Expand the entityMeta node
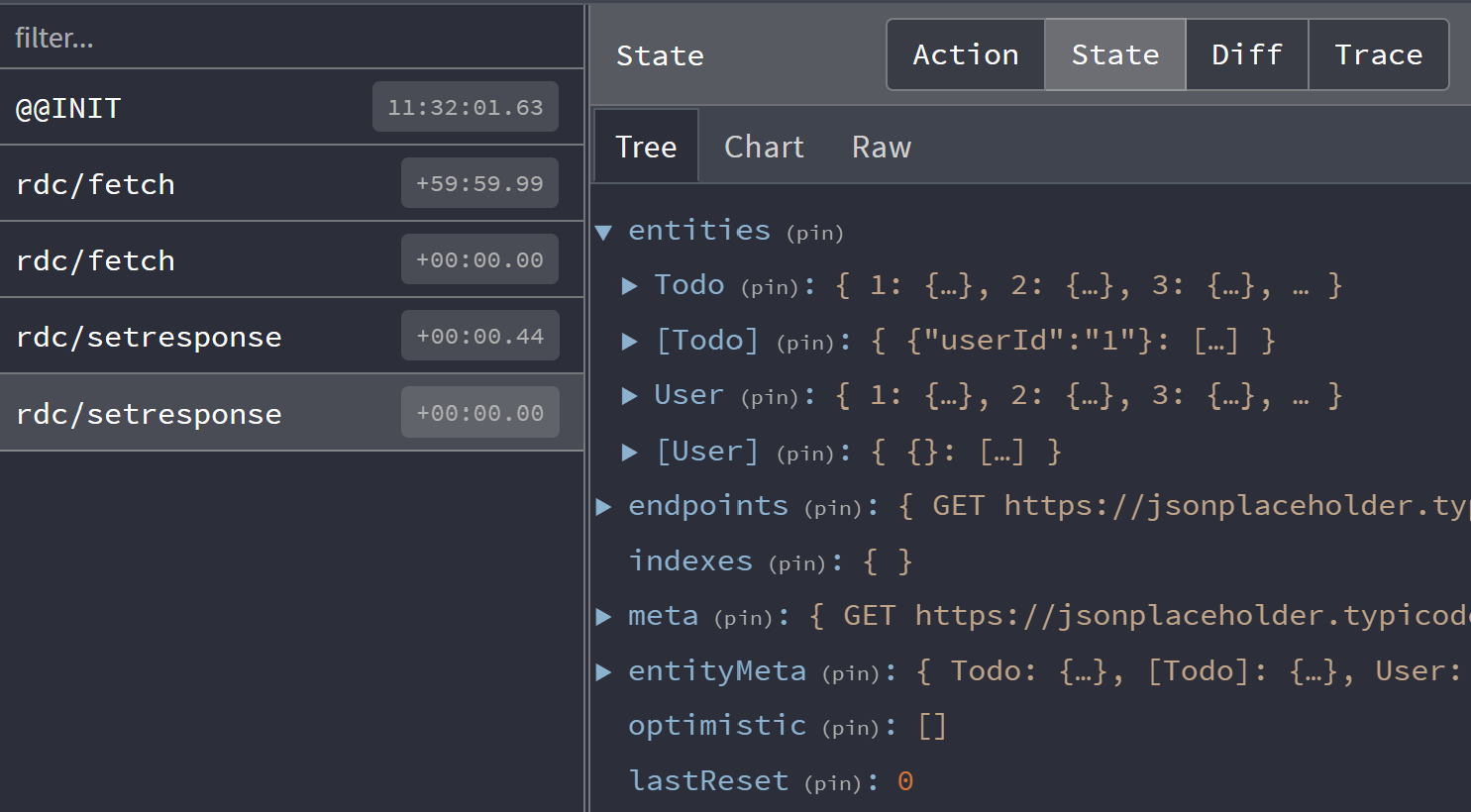Screen dimensions: 1471x812 click(604, 670)
